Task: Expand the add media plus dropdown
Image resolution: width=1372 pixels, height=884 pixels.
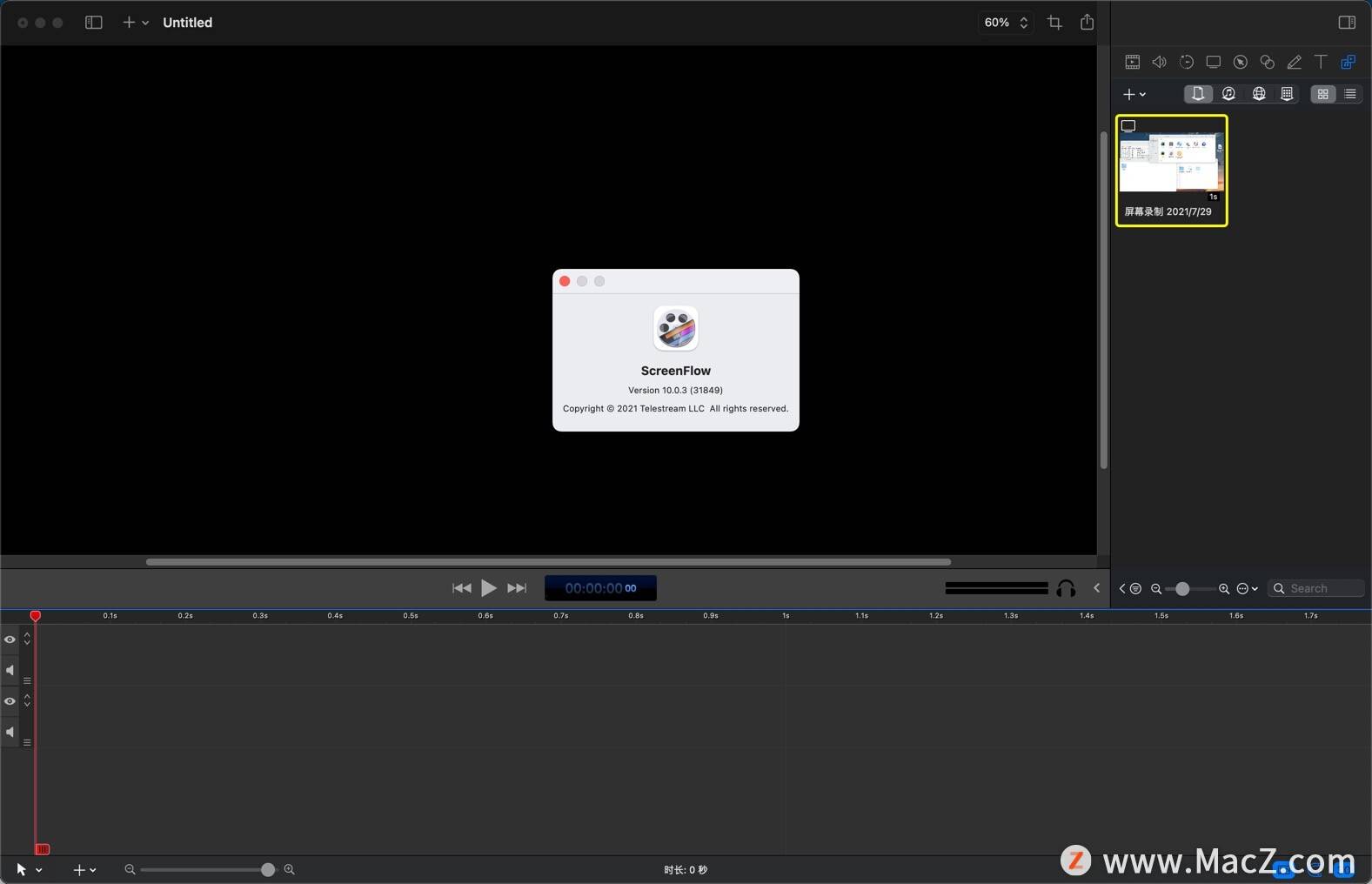Action: 1134,94
